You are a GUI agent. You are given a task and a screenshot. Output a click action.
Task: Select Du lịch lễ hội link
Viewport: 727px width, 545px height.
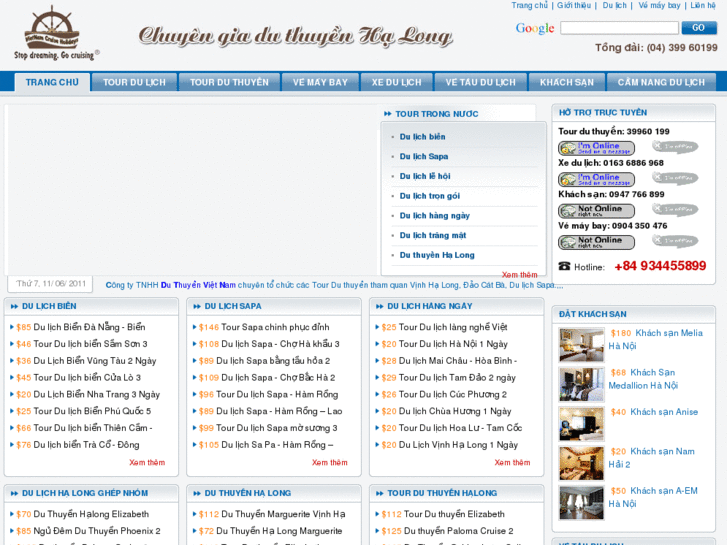point(425,176)
